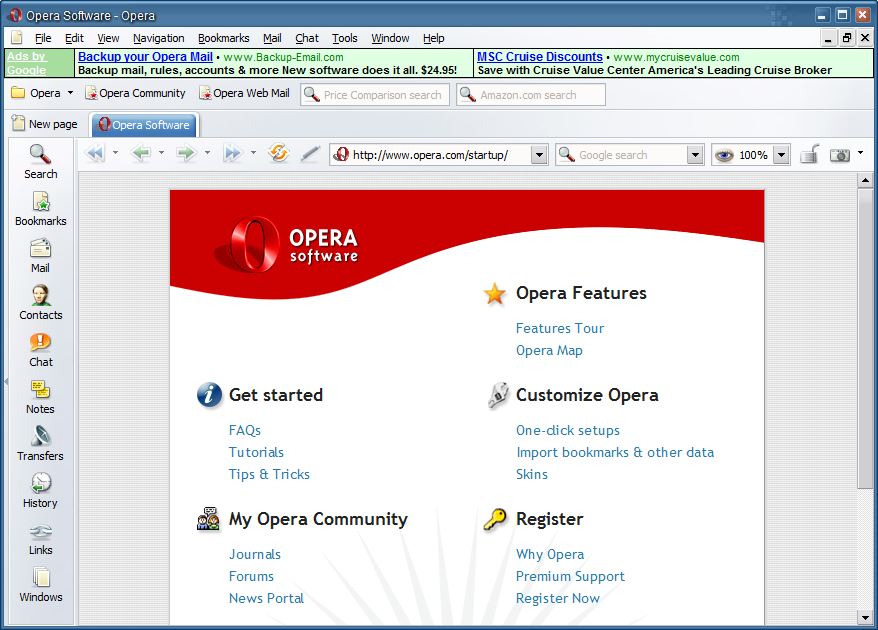Expand the arrow right of camera icon
878x630 pixels.
coord(861,153)
